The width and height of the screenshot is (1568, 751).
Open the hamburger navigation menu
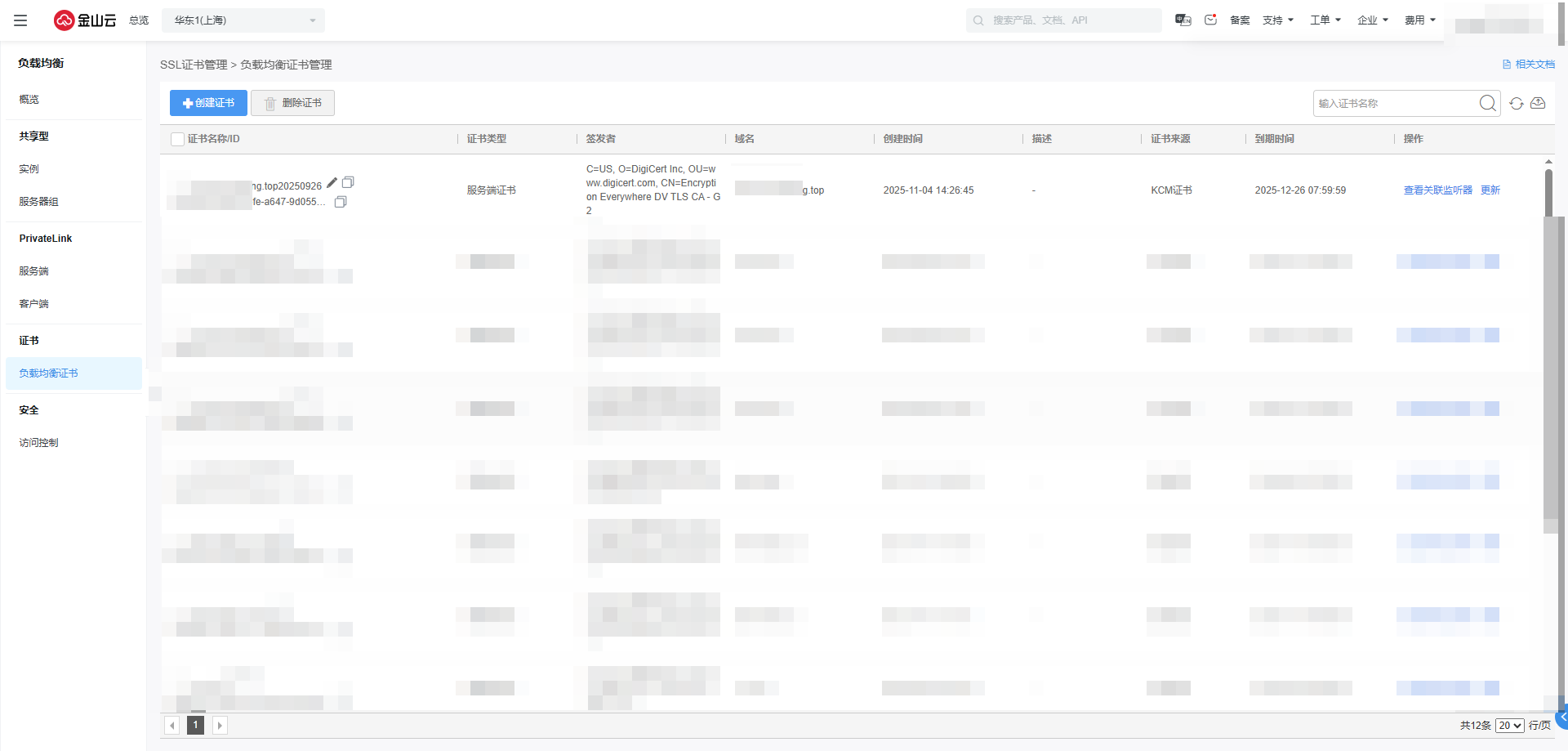point(20,20)
